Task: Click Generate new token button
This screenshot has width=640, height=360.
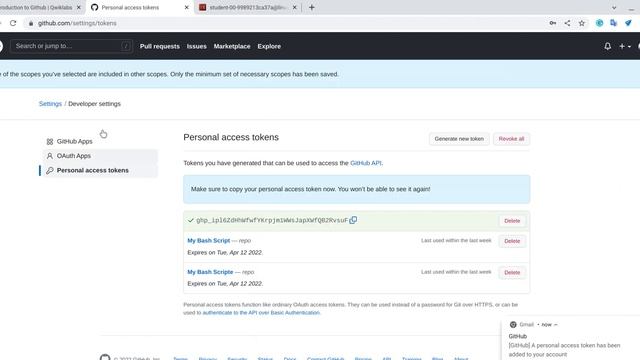Action: (x=459, y=139)
